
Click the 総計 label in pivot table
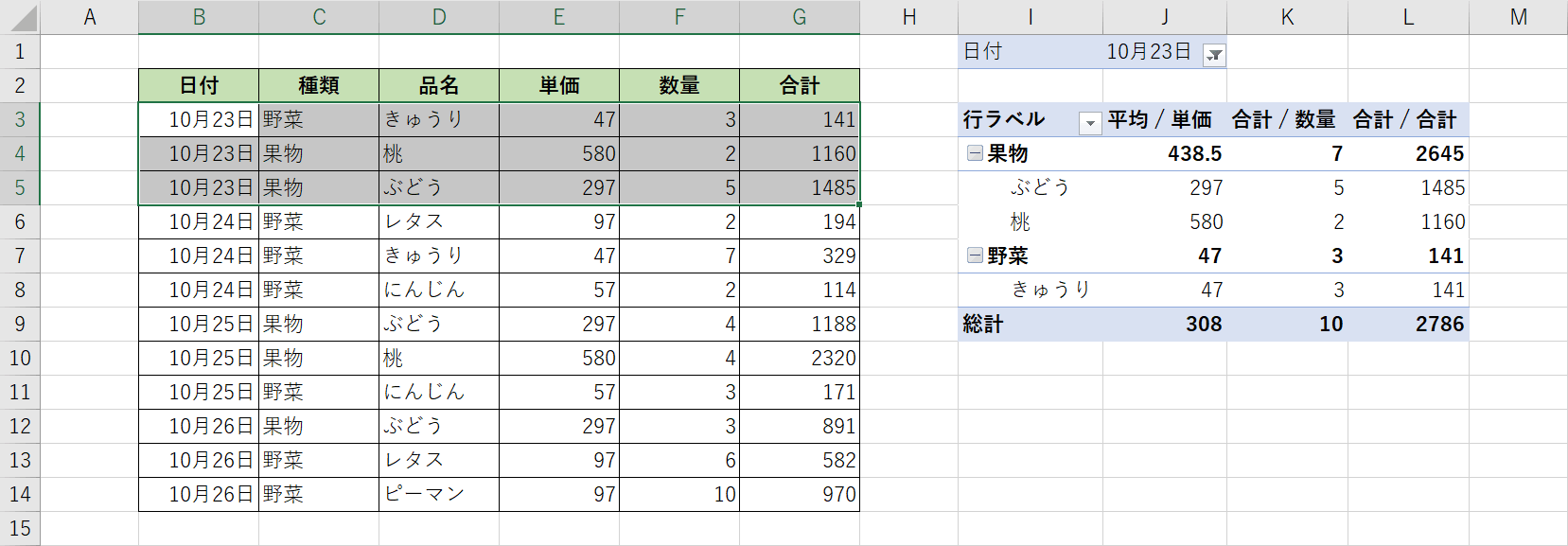click(x=983, y=324)
